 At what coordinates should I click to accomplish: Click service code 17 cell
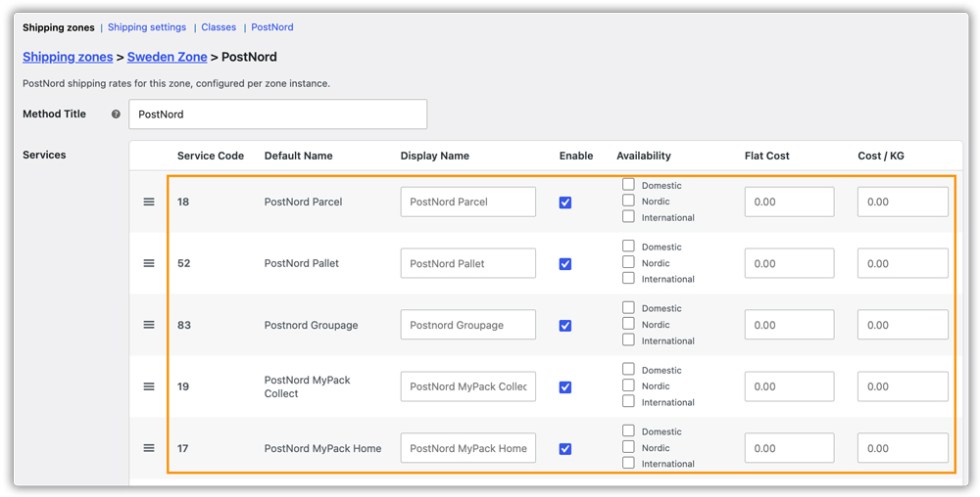(182, 448)
